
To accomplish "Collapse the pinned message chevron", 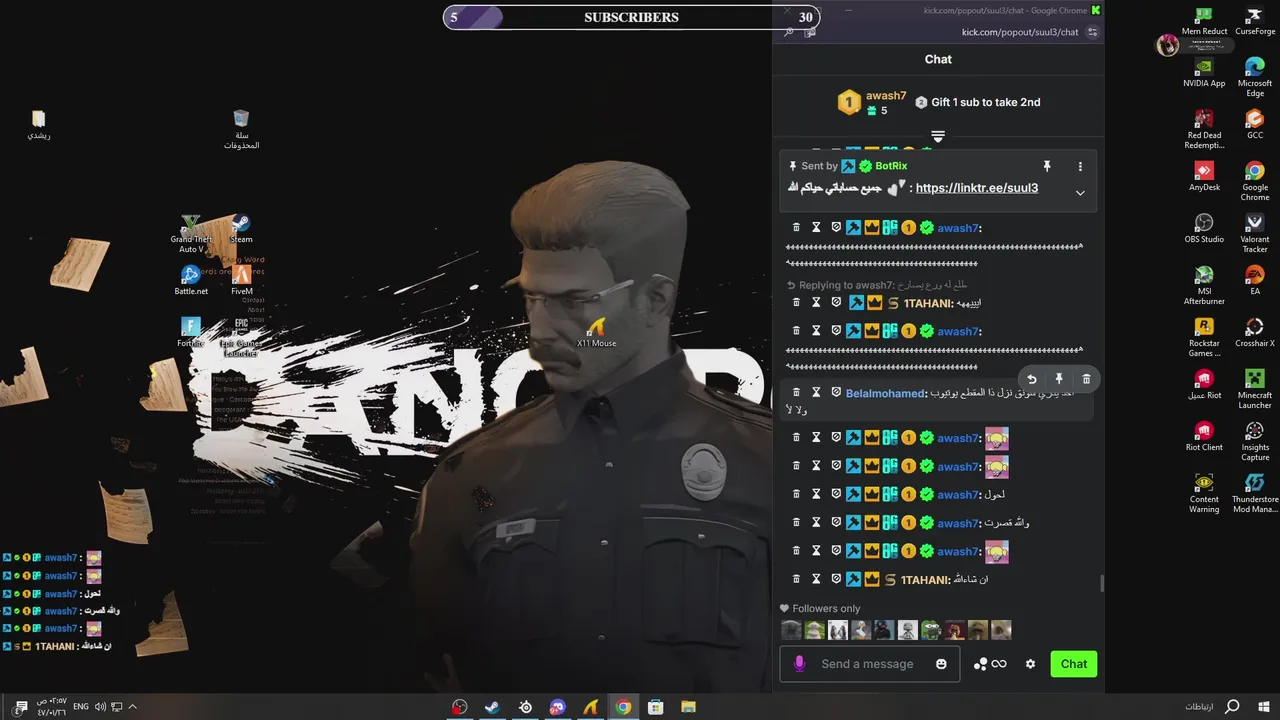I will pos(1080,193).
